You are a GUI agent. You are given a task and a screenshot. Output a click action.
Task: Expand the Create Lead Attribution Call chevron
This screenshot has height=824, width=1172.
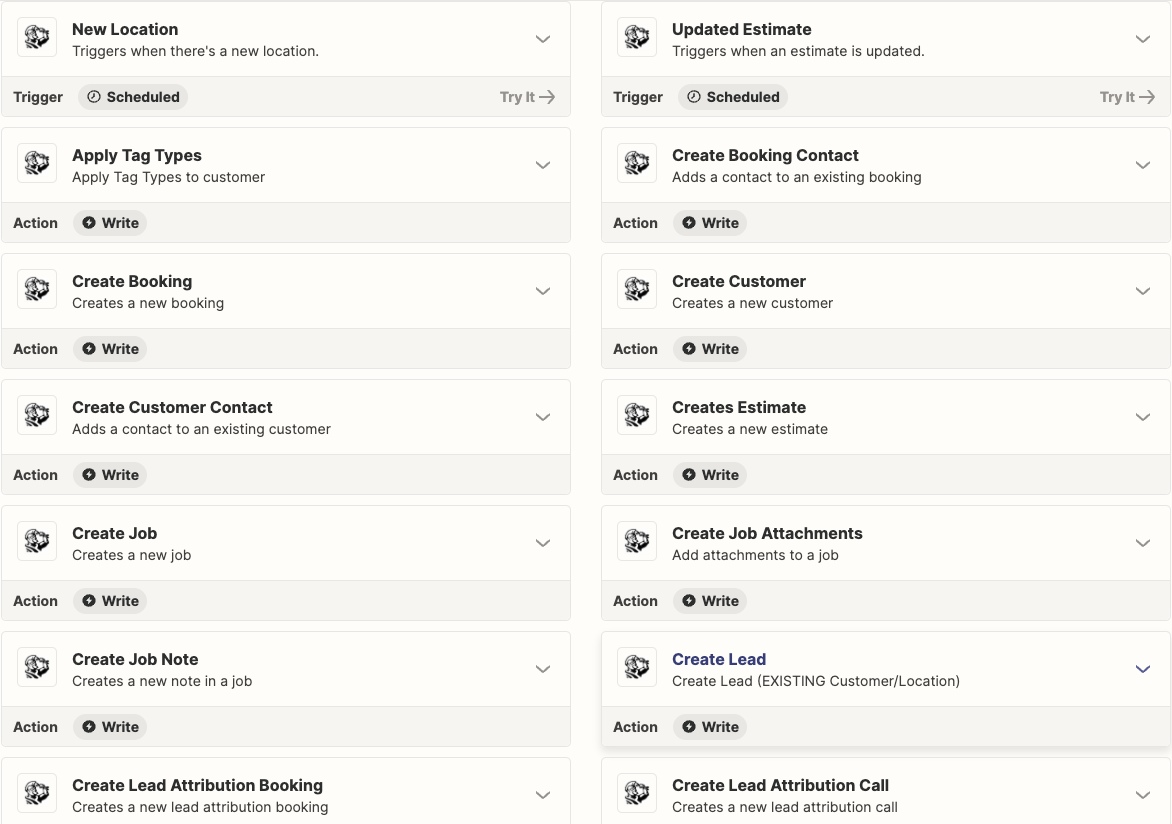1143,795
